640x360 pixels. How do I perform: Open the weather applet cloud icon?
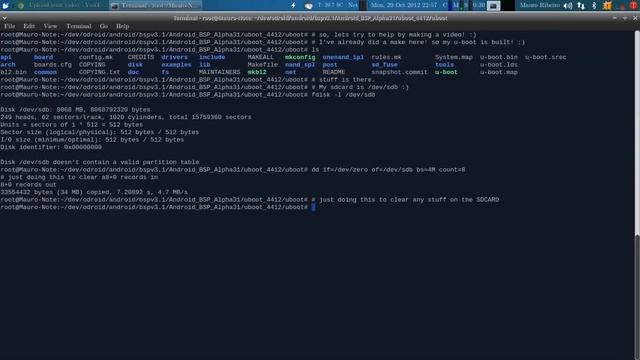tap(309, 5)
